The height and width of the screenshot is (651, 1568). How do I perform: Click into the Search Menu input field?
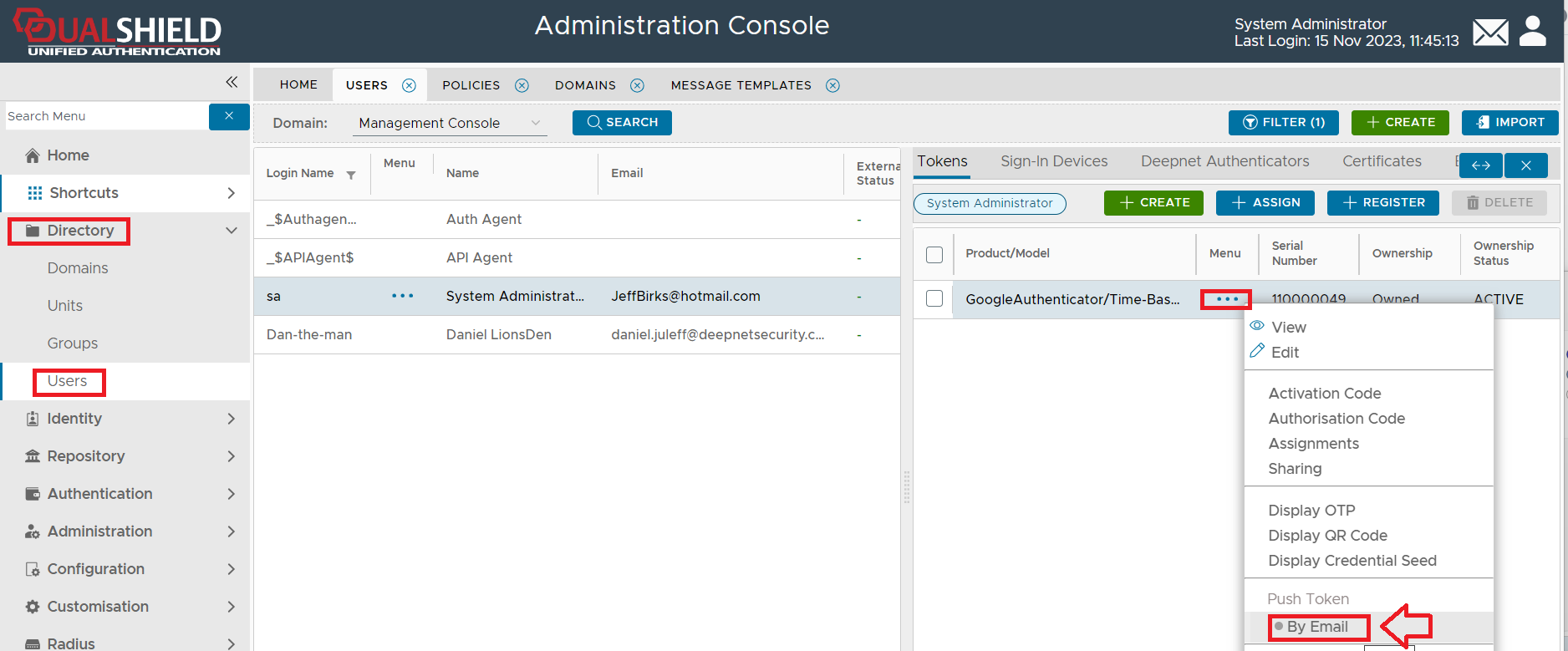pos(105,116)
